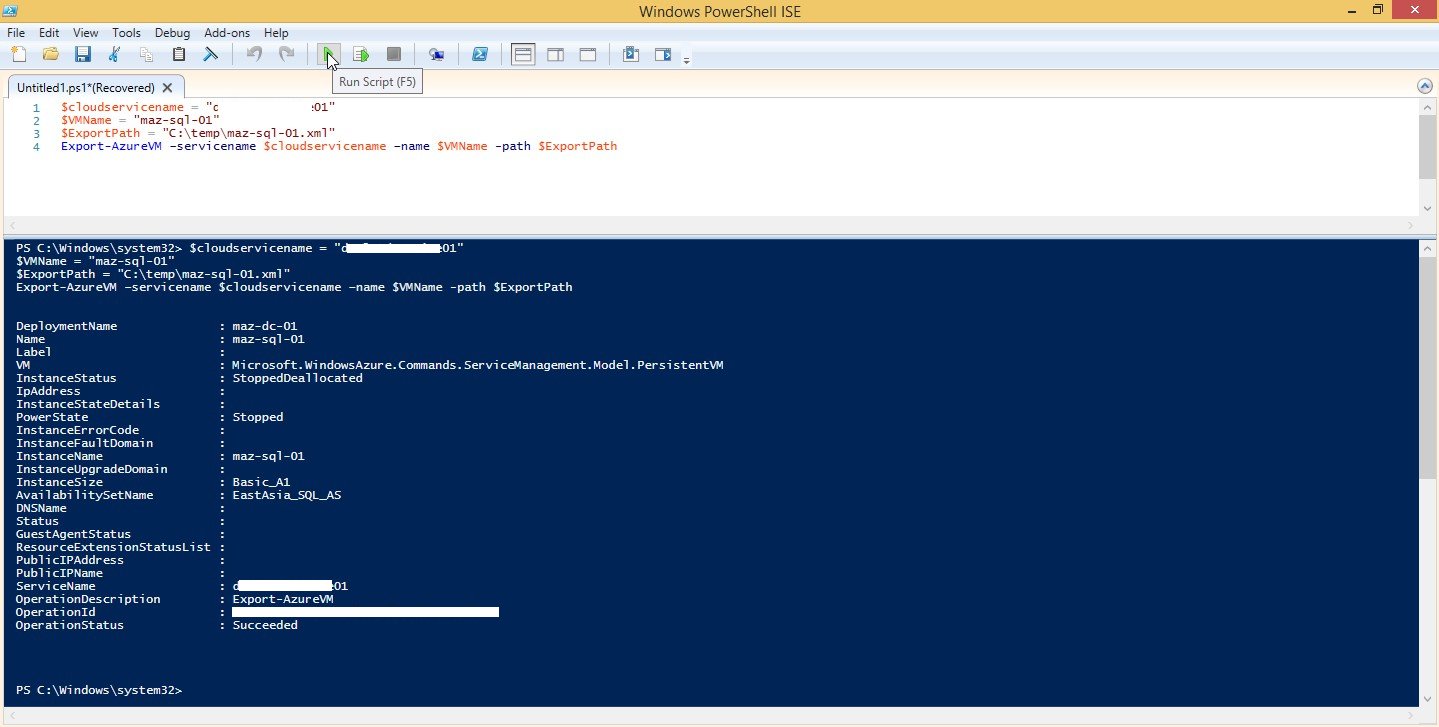Click the console pane scrollbar down arrow

[x=1427, y=698]
